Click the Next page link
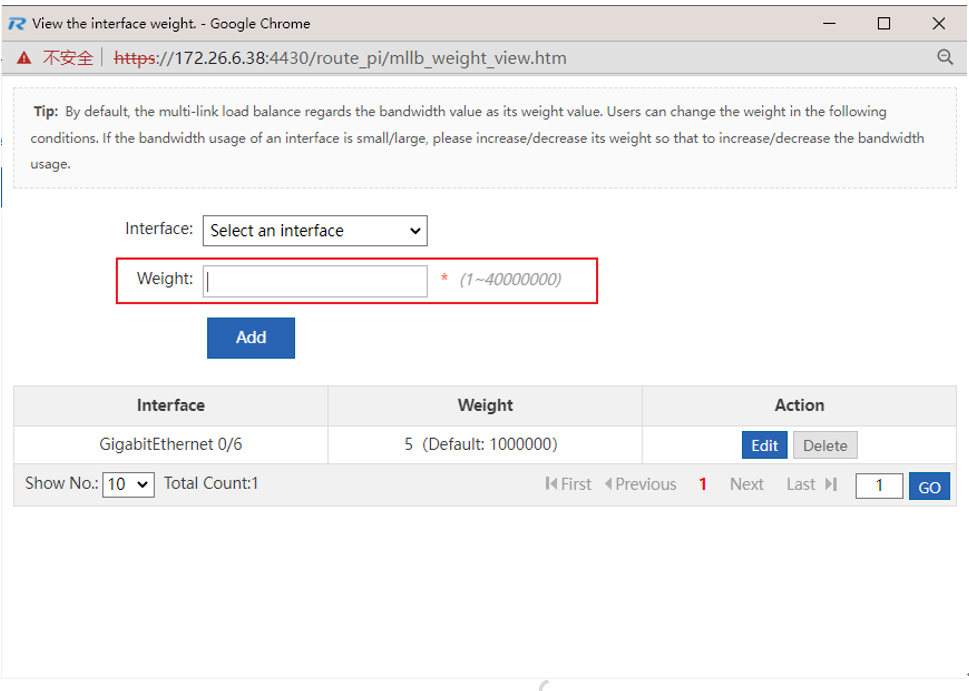Screen dimensions: 969x691 click(746, 484)
